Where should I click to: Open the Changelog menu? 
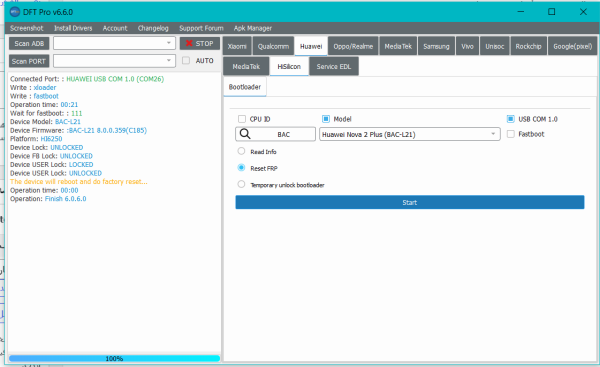click(153, 28)
